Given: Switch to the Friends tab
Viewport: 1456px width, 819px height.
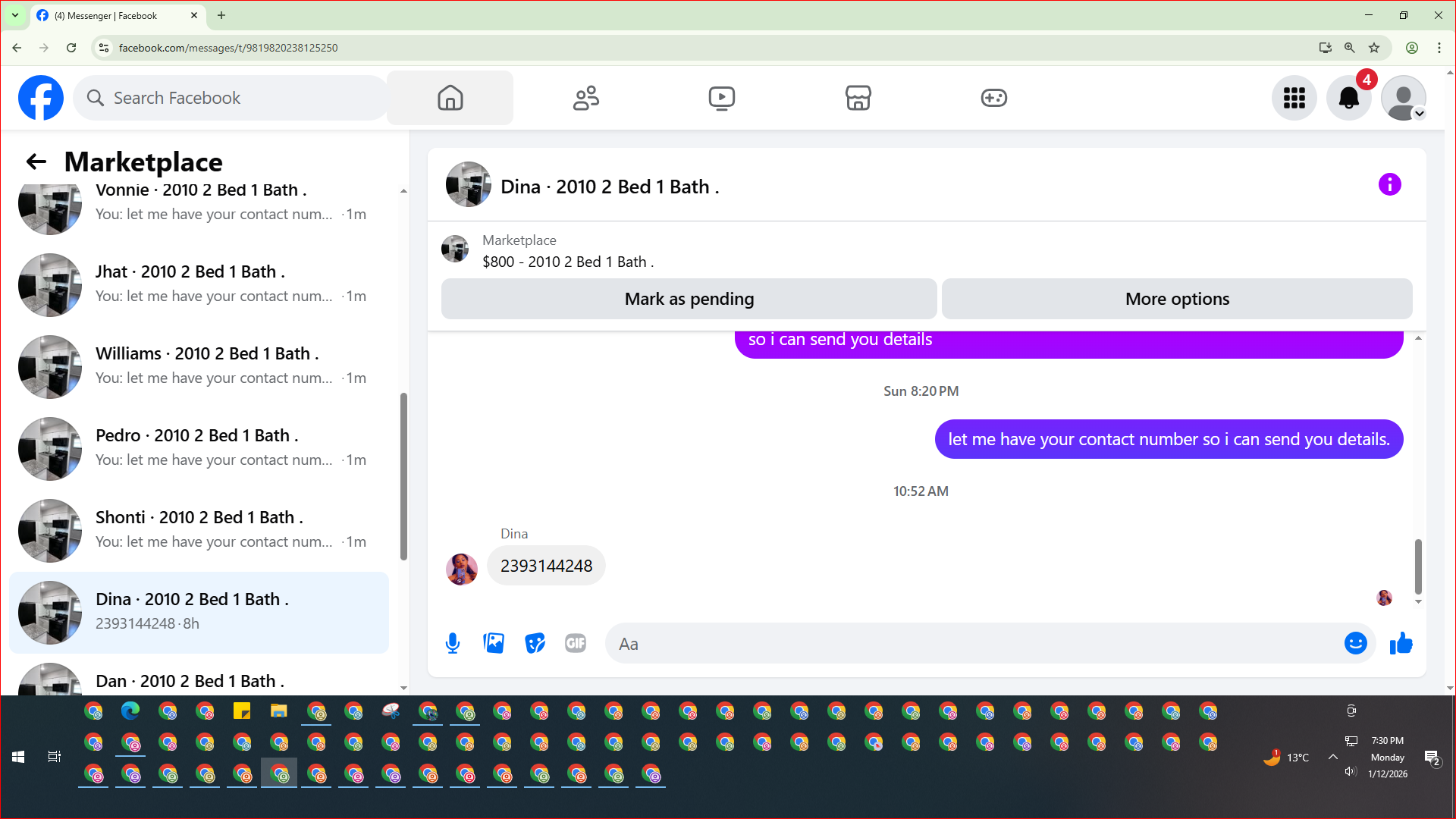Looking at the screenshot, I should tap(586, 98).
